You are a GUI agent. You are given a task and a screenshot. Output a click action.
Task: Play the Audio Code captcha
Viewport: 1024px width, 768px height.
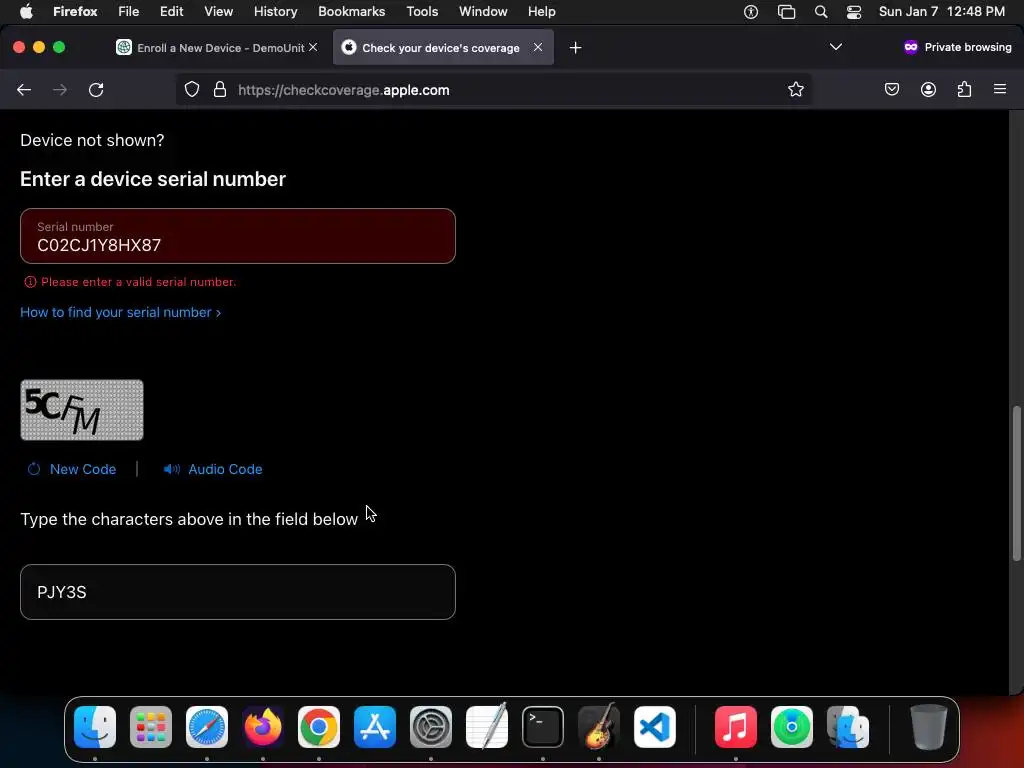point(213,469)
